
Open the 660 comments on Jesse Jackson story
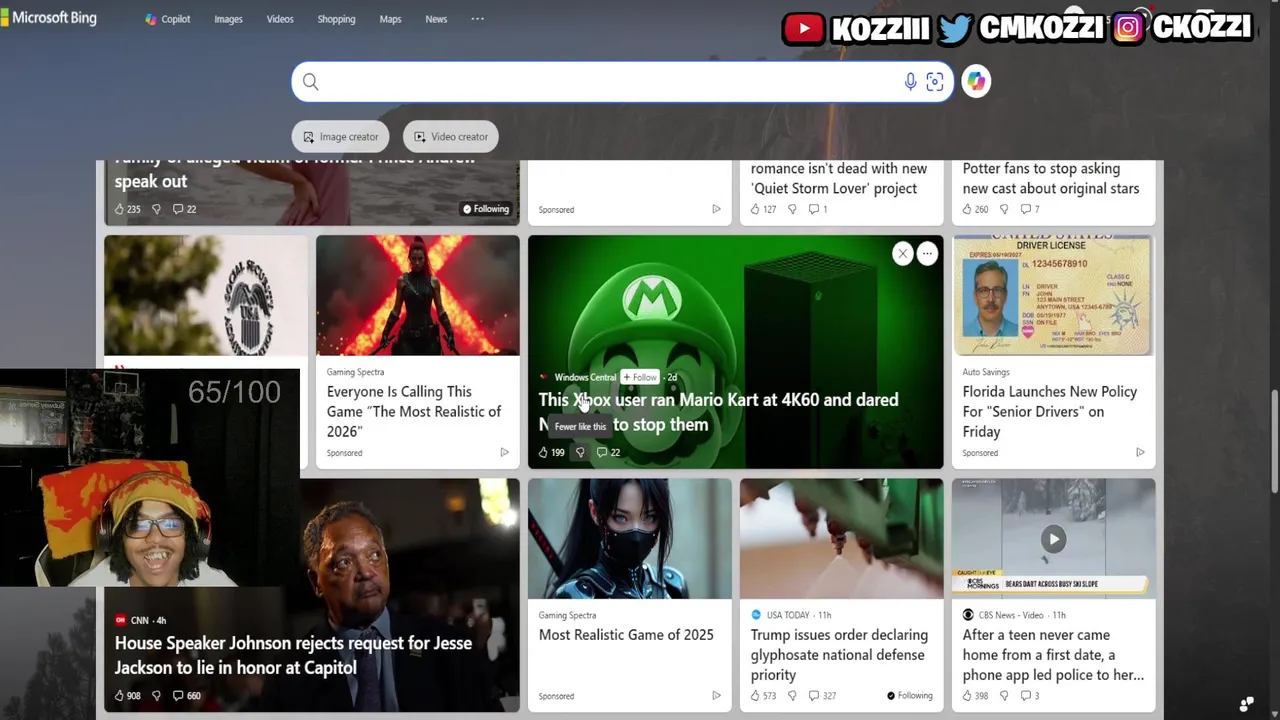coord(186,695)
